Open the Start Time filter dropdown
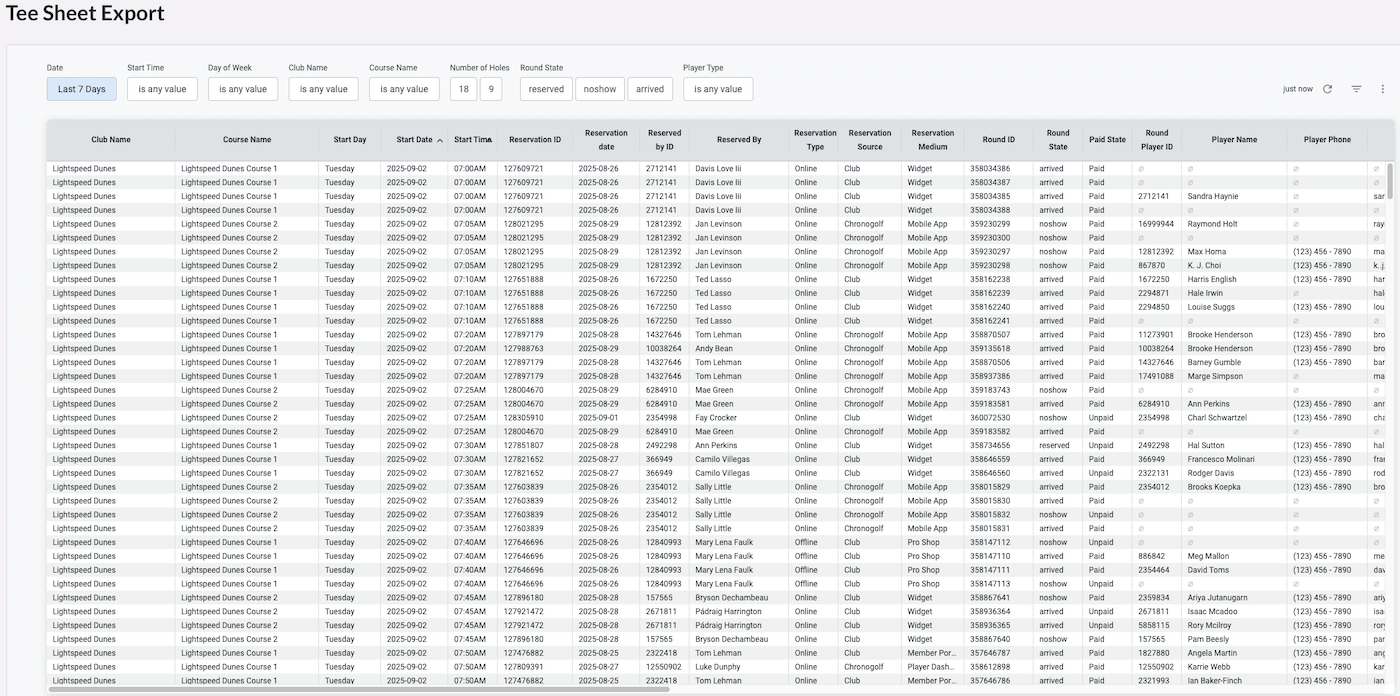1400x696 pixels. coord(162,89)
